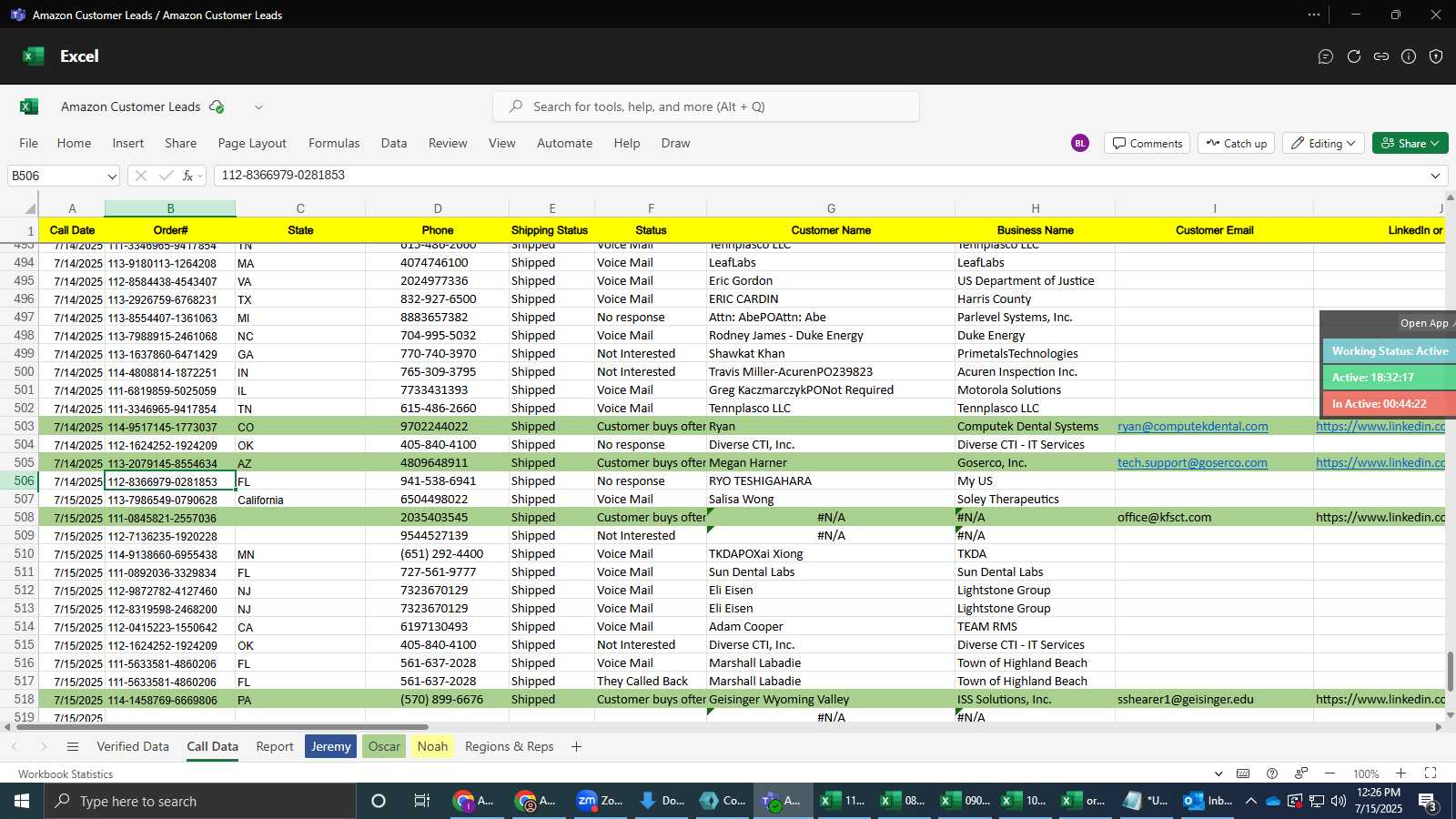Click Workbook Statistics in status bar

(66, 774)
